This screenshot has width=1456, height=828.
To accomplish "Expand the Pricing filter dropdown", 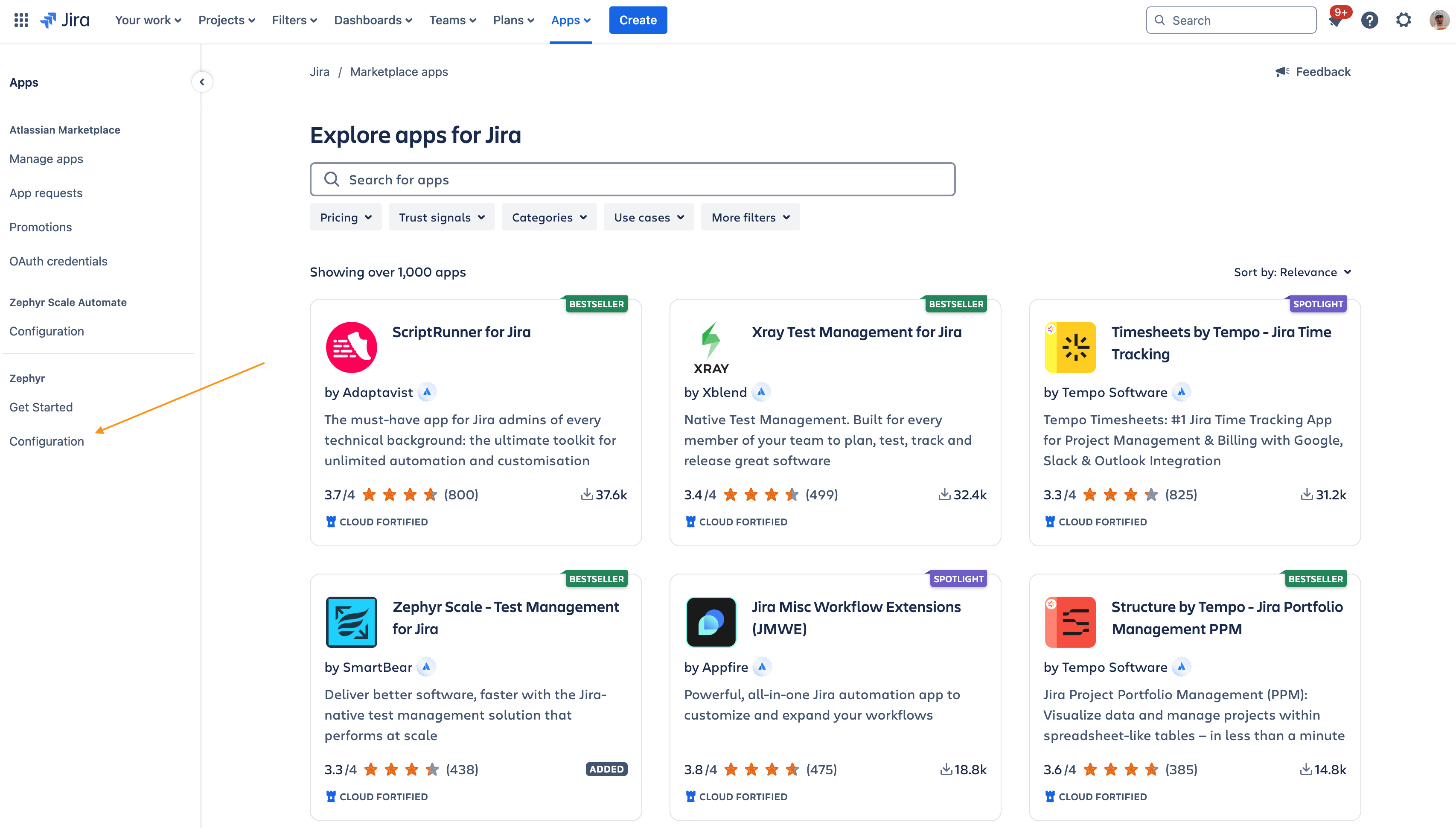I will pyautogui.click(x=346, y=217).
